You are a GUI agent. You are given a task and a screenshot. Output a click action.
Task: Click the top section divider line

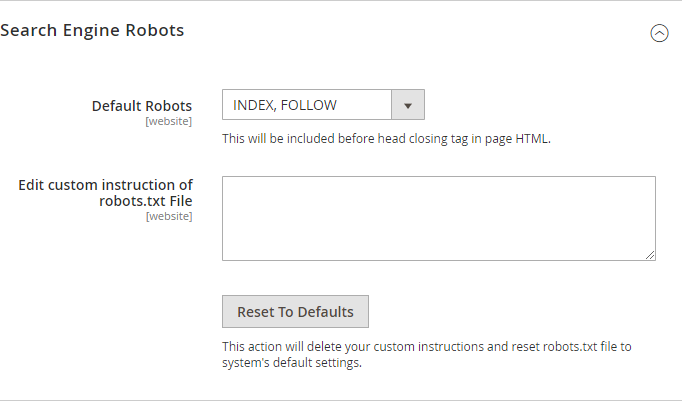[x=340, y=1]
